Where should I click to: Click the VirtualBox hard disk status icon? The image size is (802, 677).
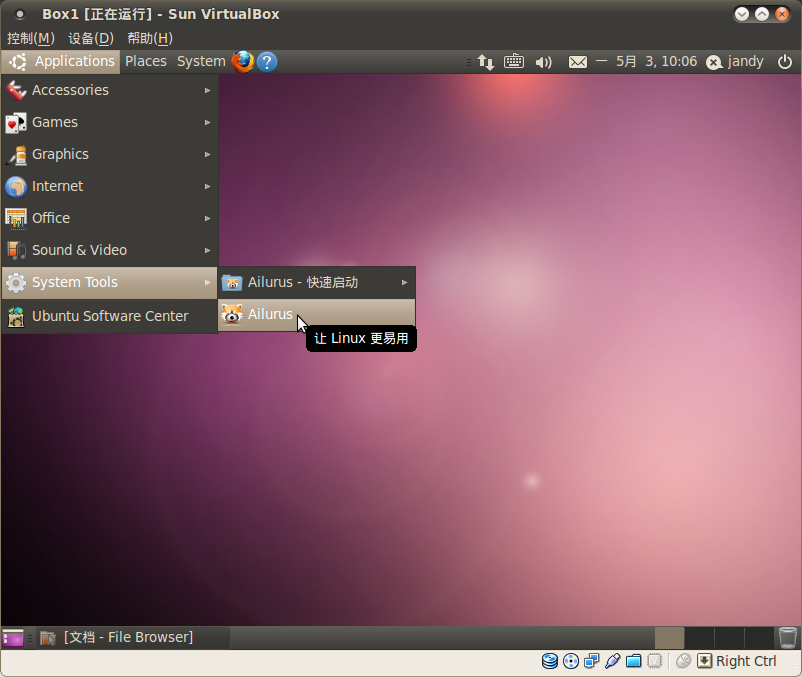(550, 661)
